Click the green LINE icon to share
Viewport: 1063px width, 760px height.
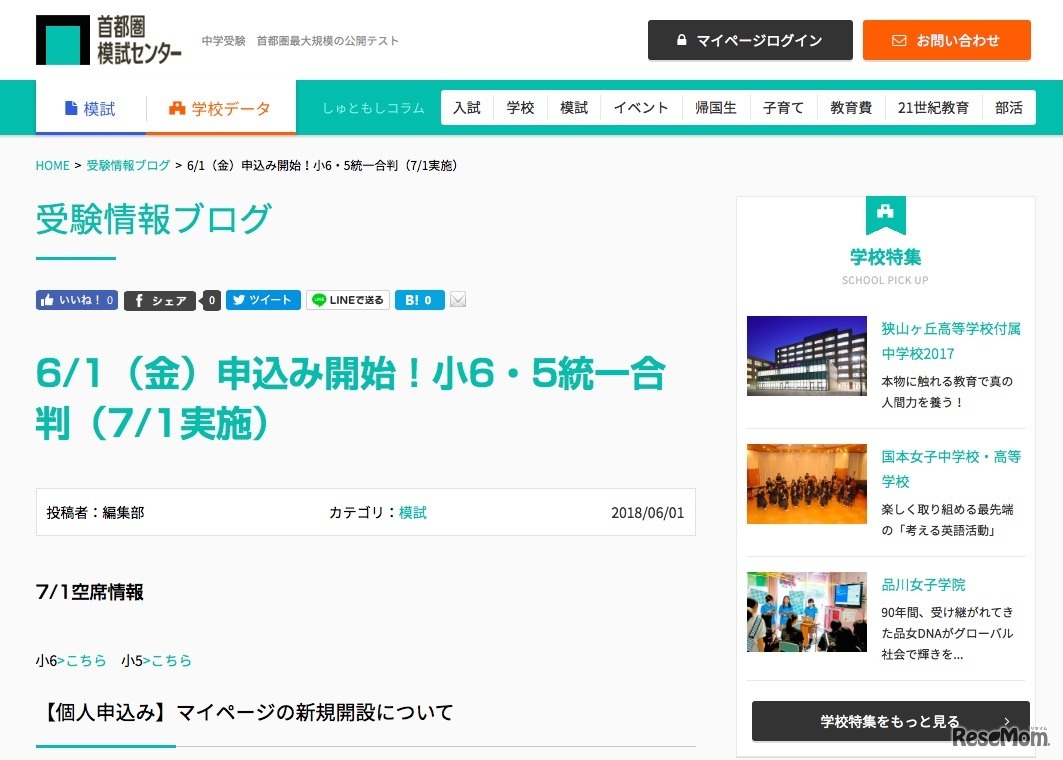coord(317,299)
